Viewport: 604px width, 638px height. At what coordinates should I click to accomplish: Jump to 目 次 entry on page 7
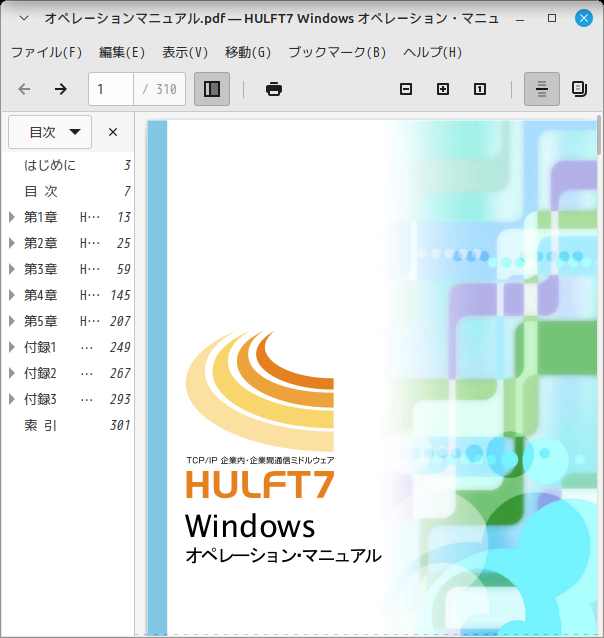41,191
